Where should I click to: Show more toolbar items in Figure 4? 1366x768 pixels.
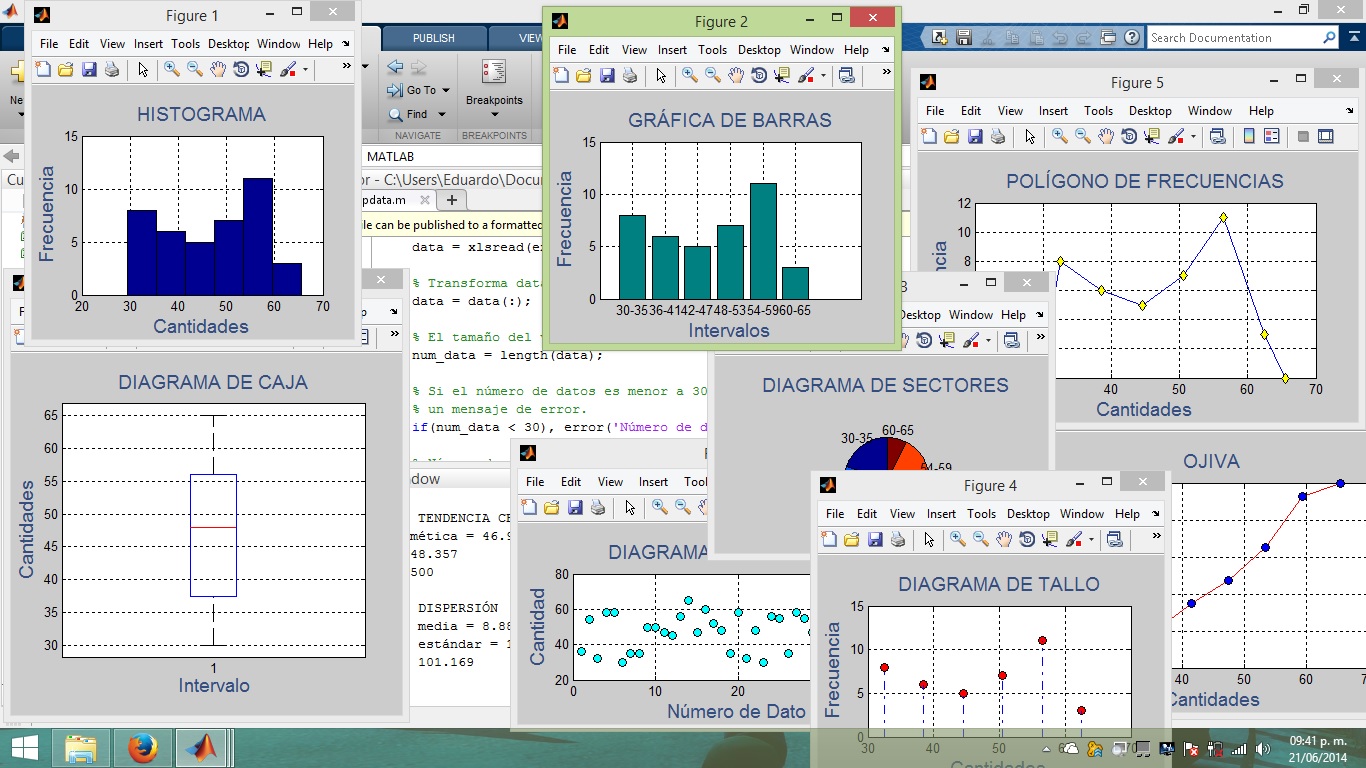1156,537
